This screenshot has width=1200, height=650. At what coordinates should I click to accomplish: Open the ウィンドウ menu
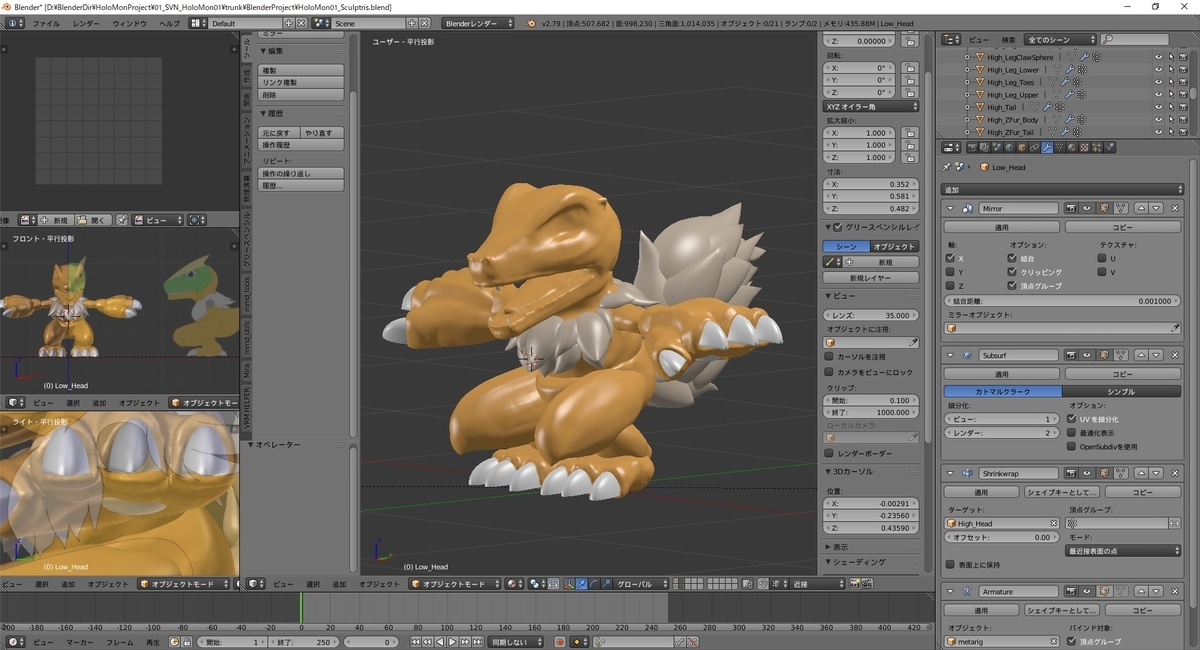[129, 22]
